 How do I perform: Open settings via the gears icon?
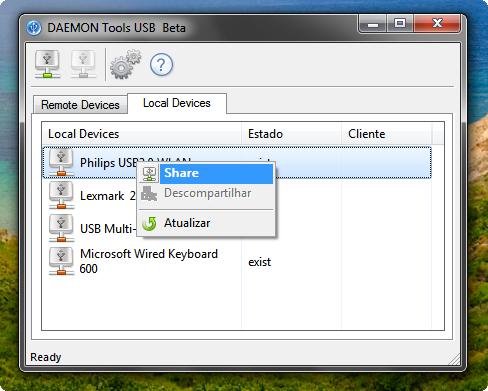coord(125,64)
